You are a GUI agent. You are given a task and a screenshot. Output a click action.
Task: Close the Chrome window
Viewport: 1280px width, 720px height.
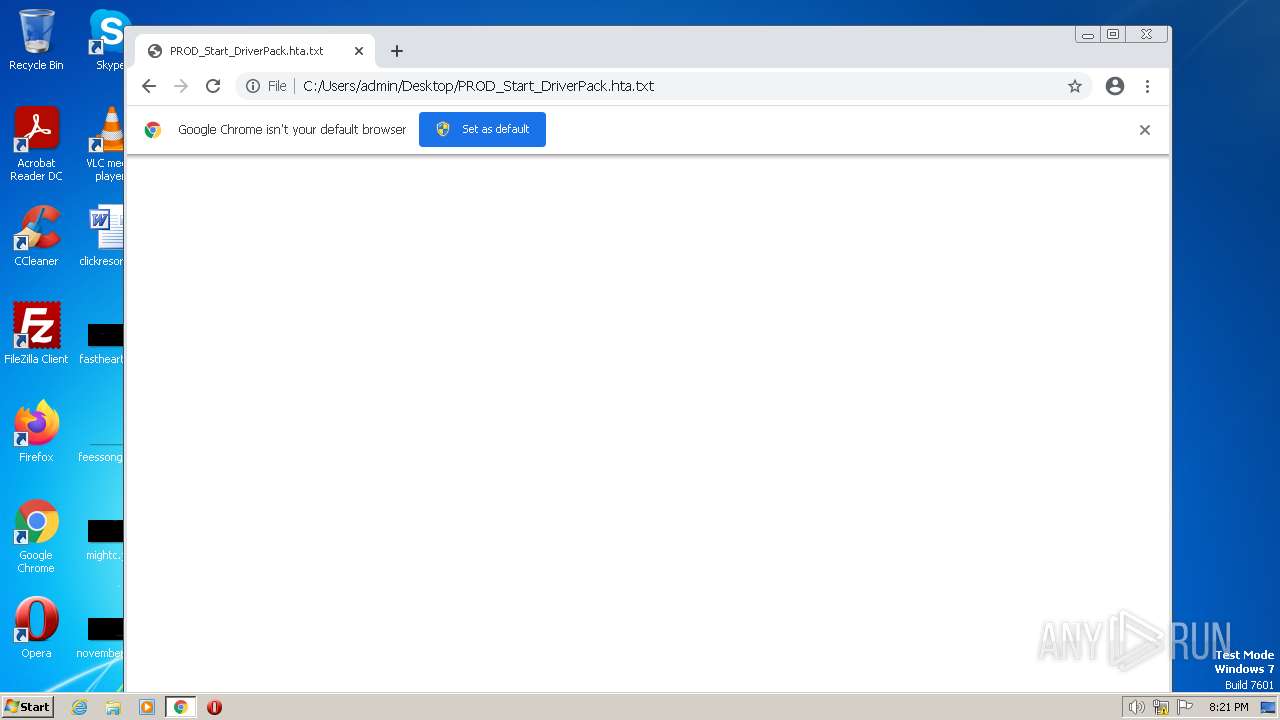pos(1147,34)
